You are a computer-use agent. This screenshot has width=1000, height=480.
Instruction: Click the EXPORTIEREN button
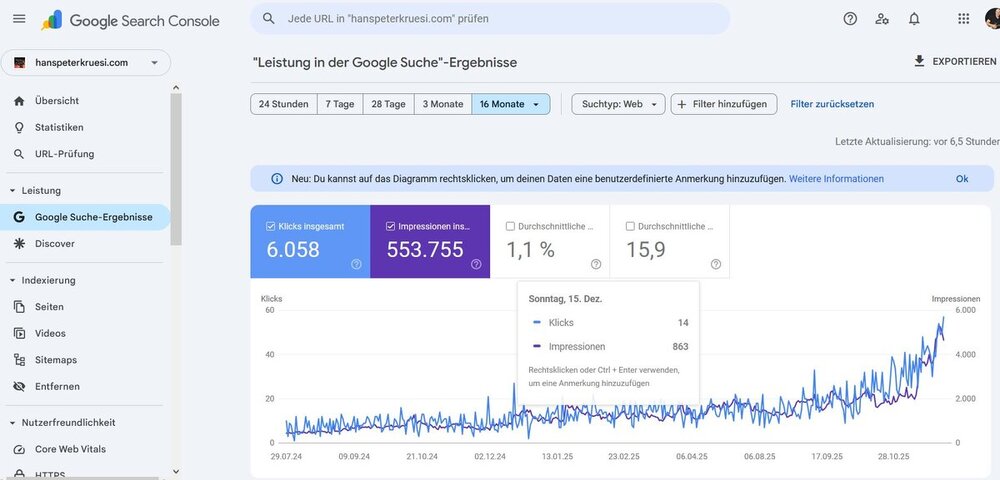(955, 61)
